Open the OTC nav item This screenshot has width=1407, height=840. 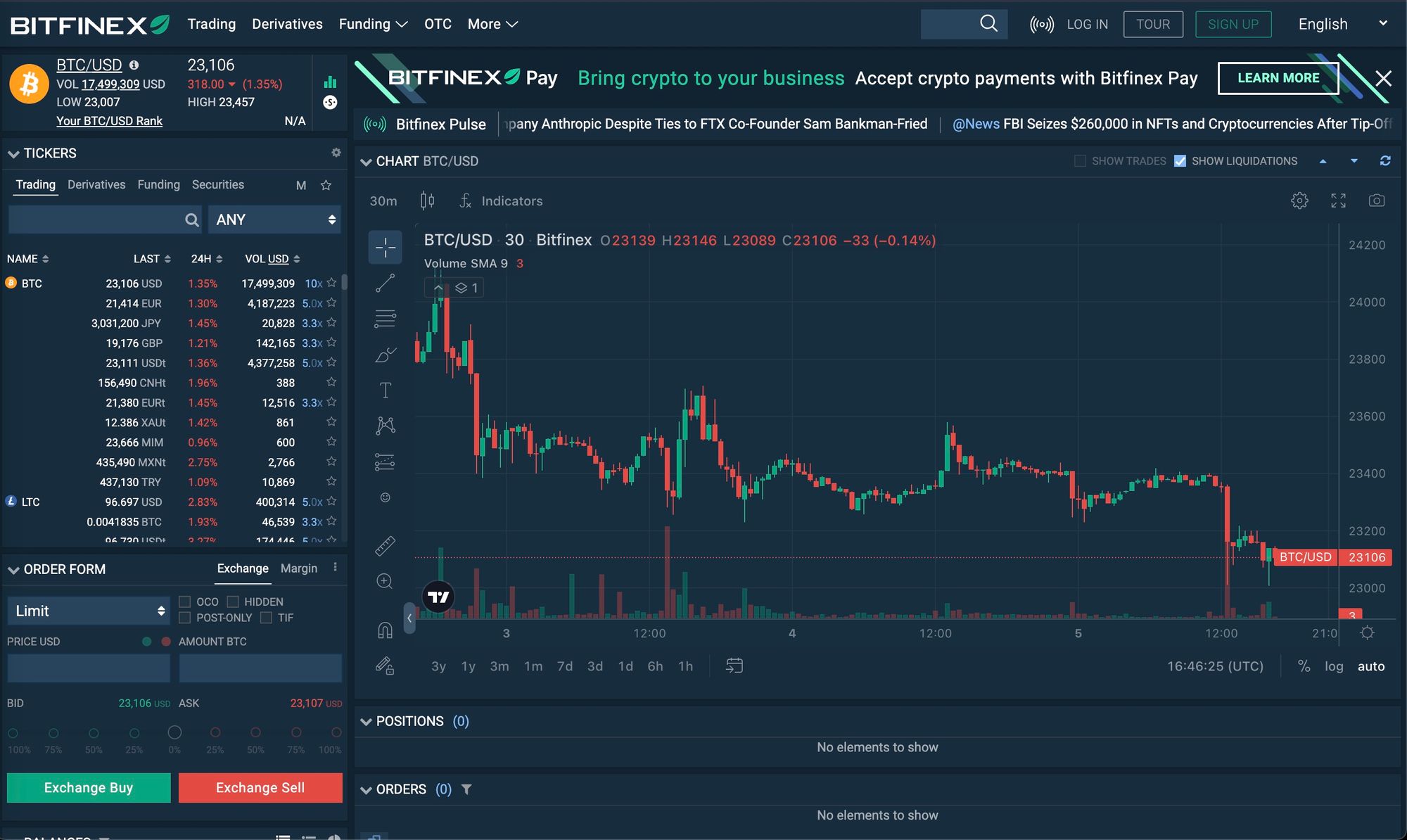coord(438,24)
